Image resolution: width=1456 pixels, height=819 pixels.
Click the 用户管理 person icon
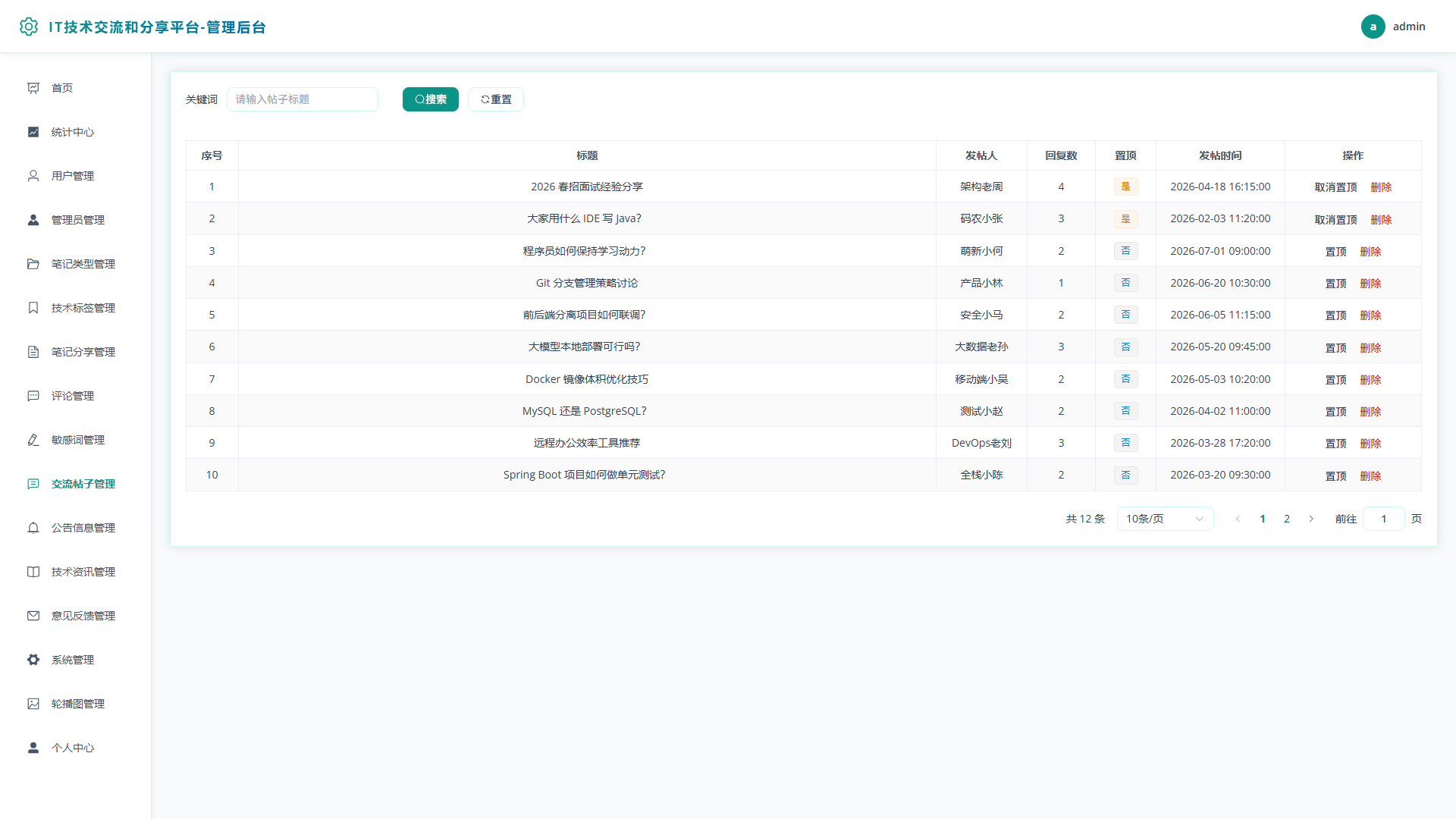[33, 176]
